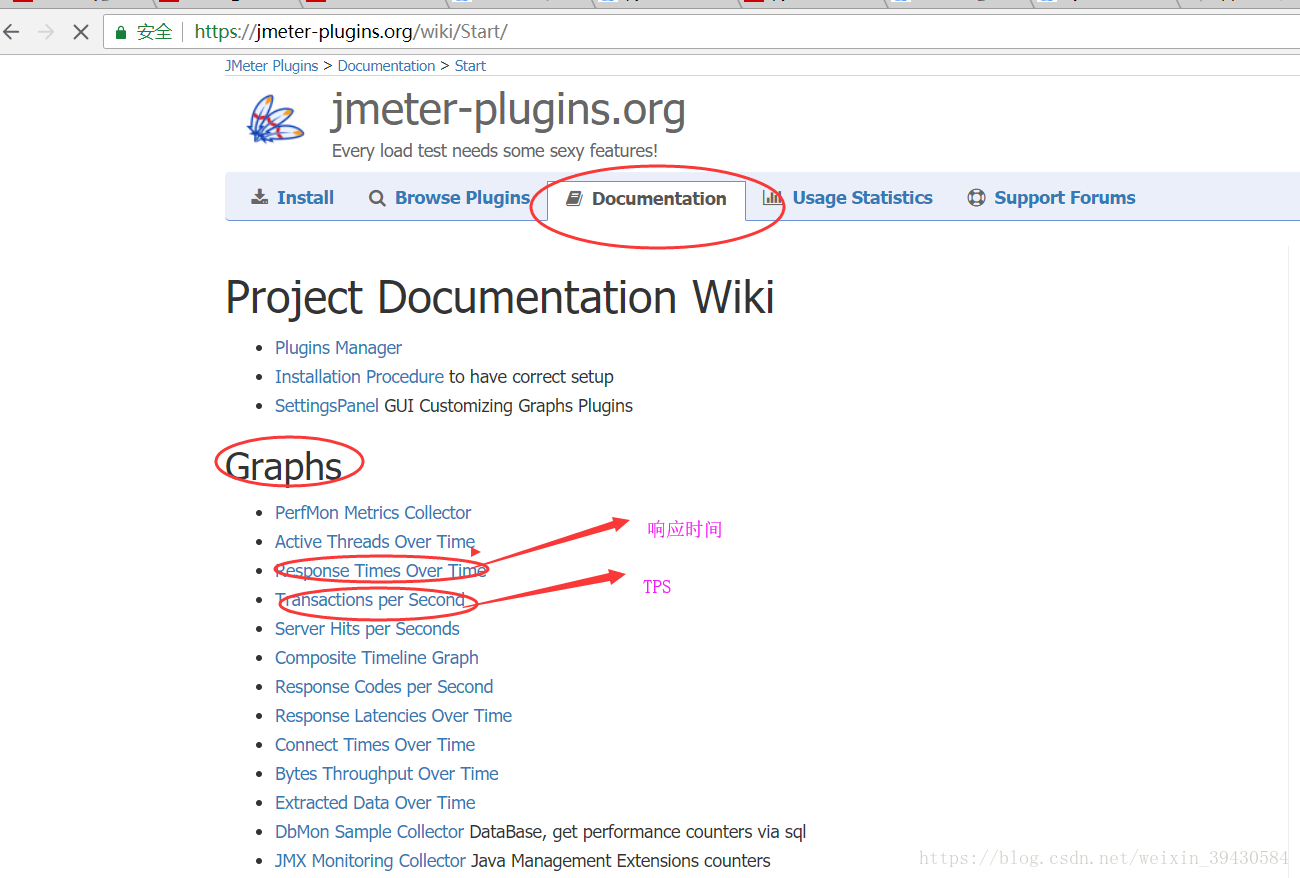Open the Support Forums tab
This screenshot has width=1300, height=878.
[x=1051, y=198]
